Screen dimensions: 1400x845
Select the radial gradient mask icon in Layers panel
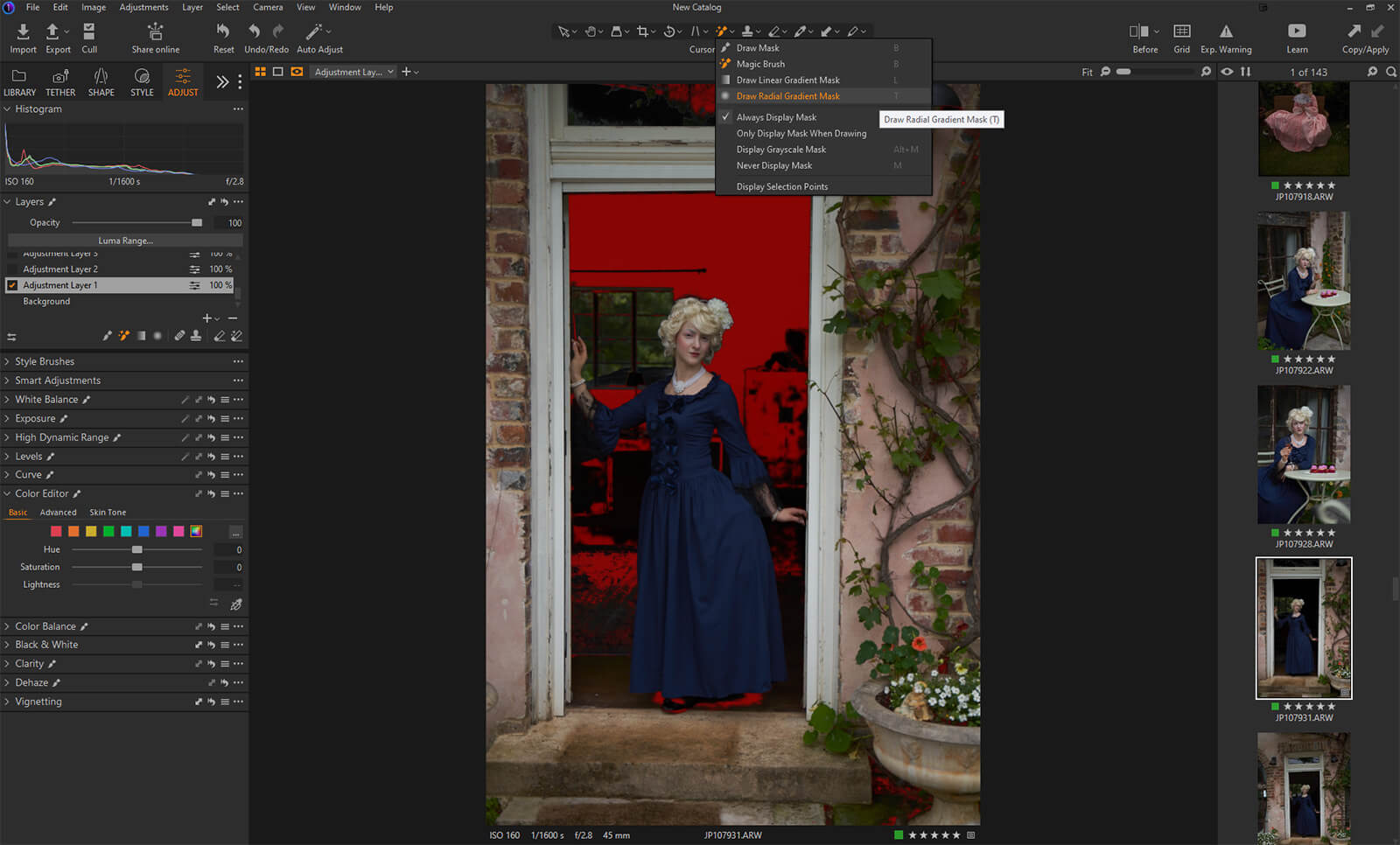tap(157, 336)
